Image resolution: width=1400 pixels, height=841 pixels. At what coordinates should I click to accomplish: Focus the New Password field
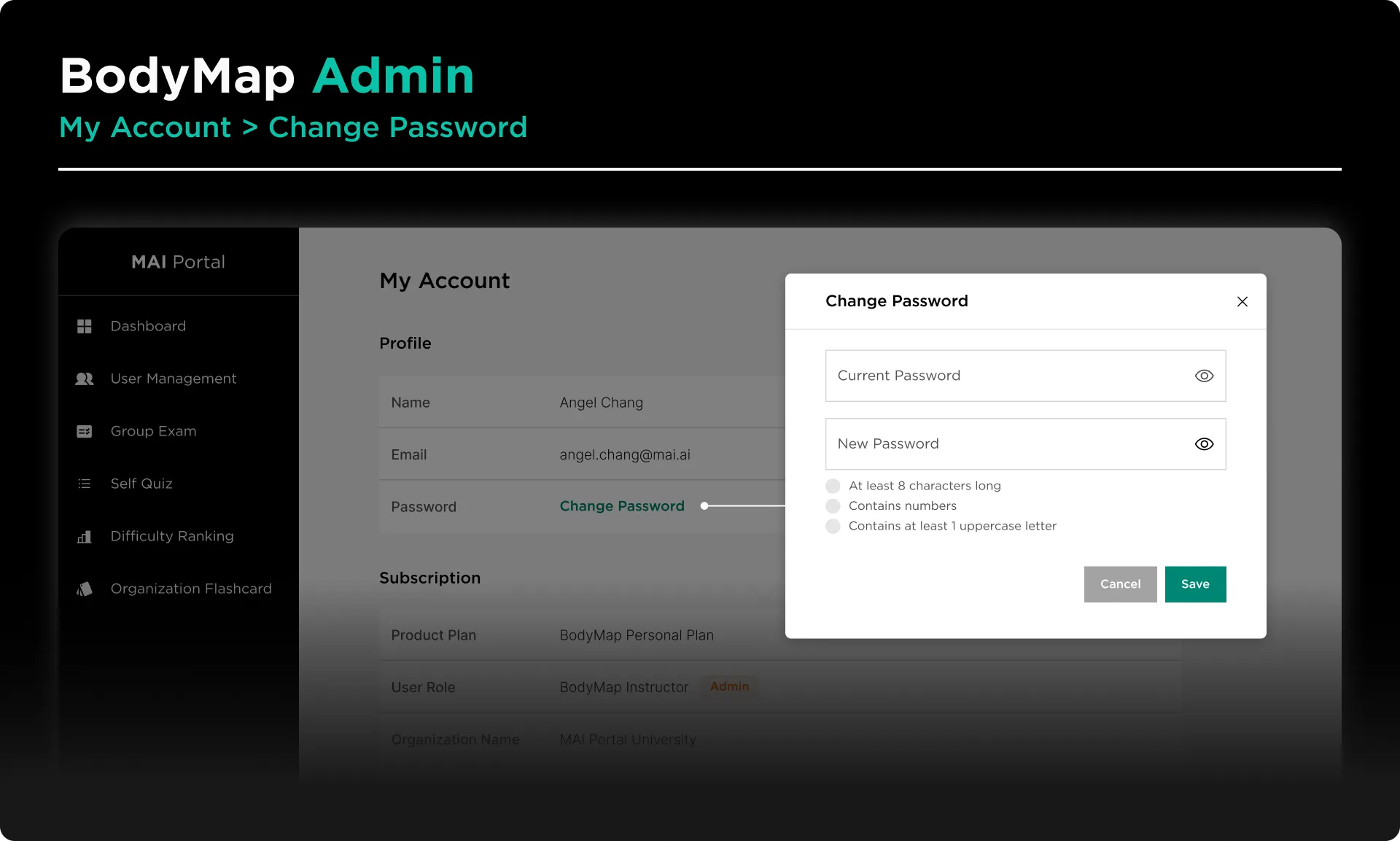[x=1025, y=444]
